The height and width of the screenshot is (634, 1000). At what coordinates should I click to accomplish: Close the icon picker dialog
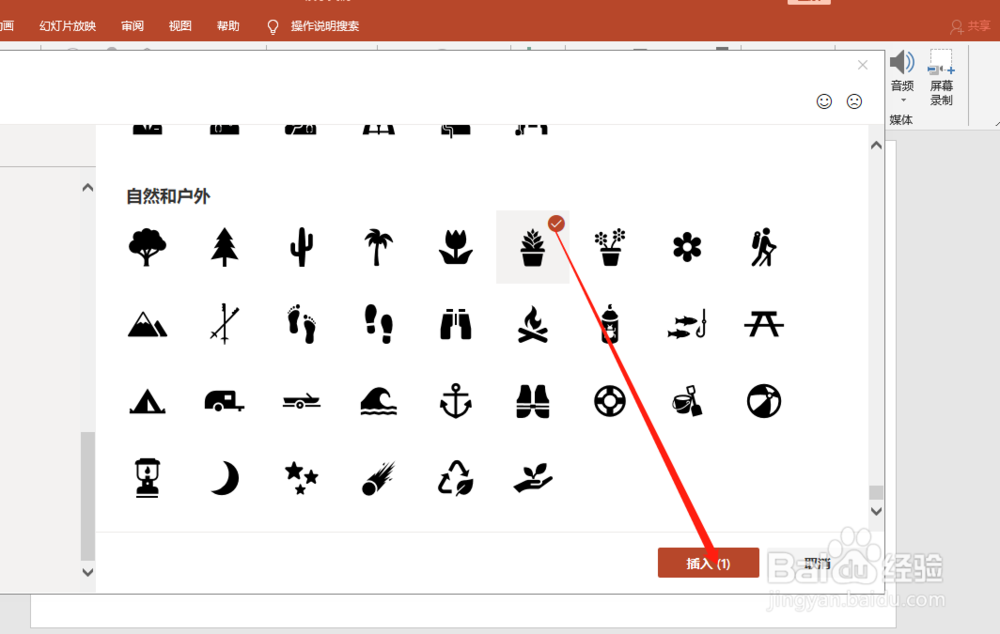click(x=862, y=65)
